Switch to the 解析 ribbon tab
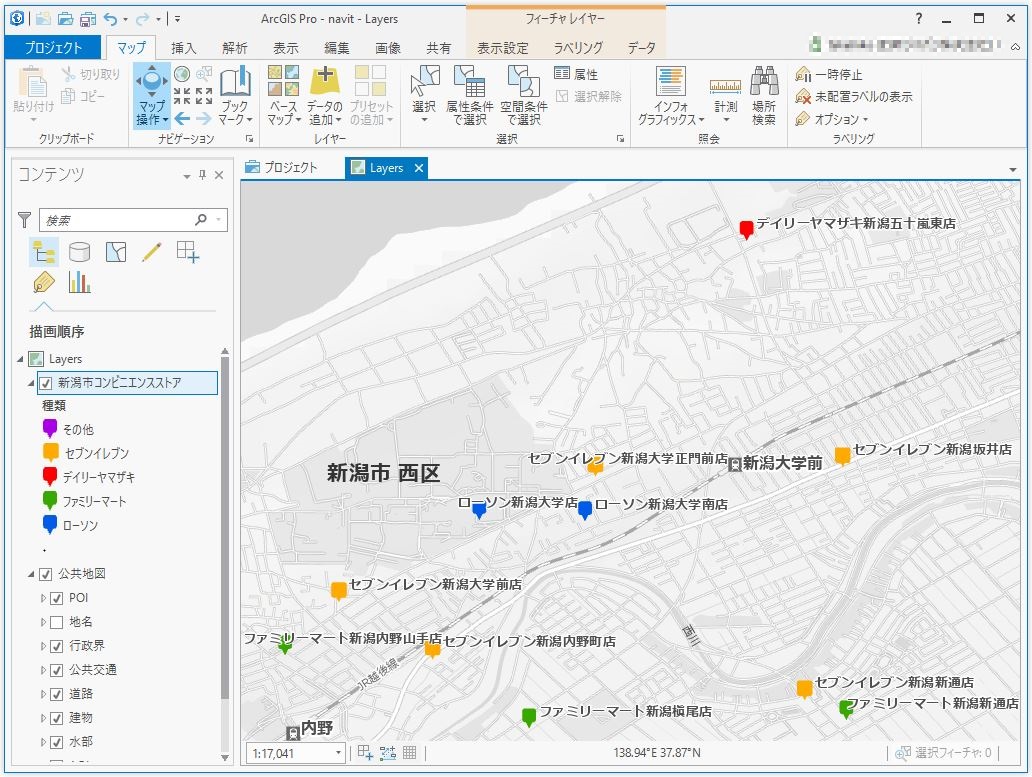Image resolution: width=1032 pixels, height=777 pixels. pyautogui.click(x=235, y=48)
